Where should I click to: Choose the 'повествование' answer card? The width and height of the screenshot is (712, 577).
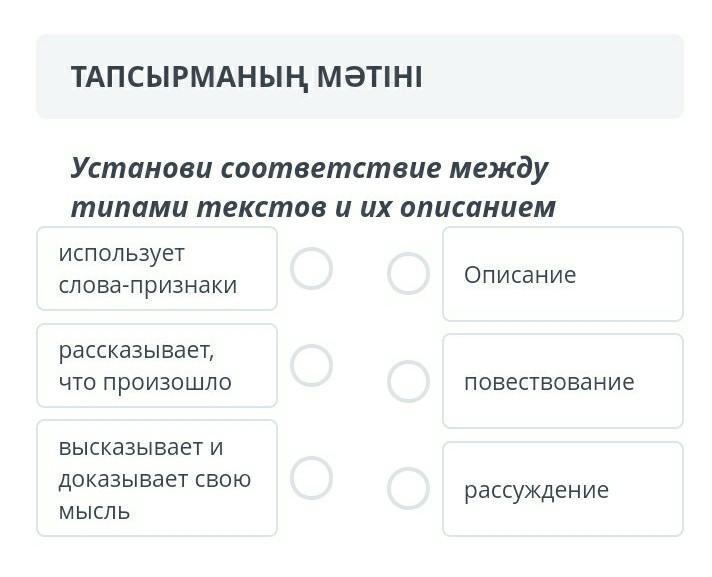click(563, 382)
